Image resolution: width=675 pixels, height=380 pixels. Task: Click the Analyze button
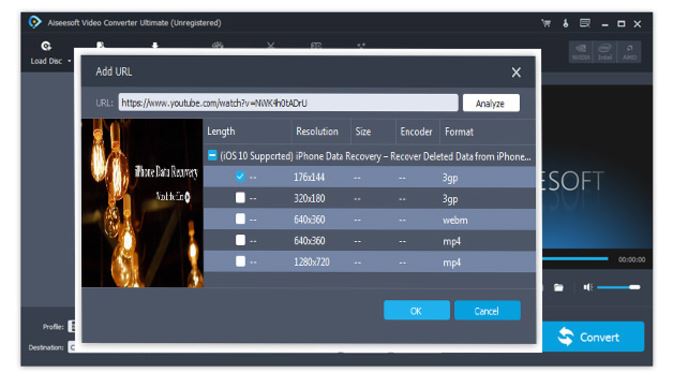491,103
